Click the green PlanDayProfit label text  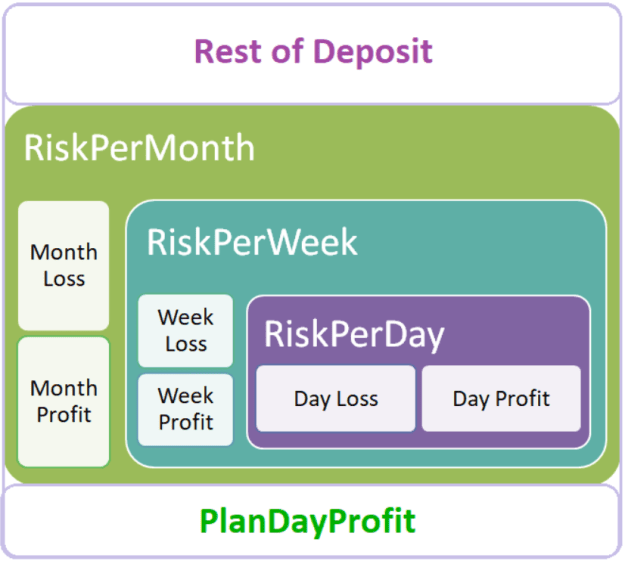tap(307, 521)
